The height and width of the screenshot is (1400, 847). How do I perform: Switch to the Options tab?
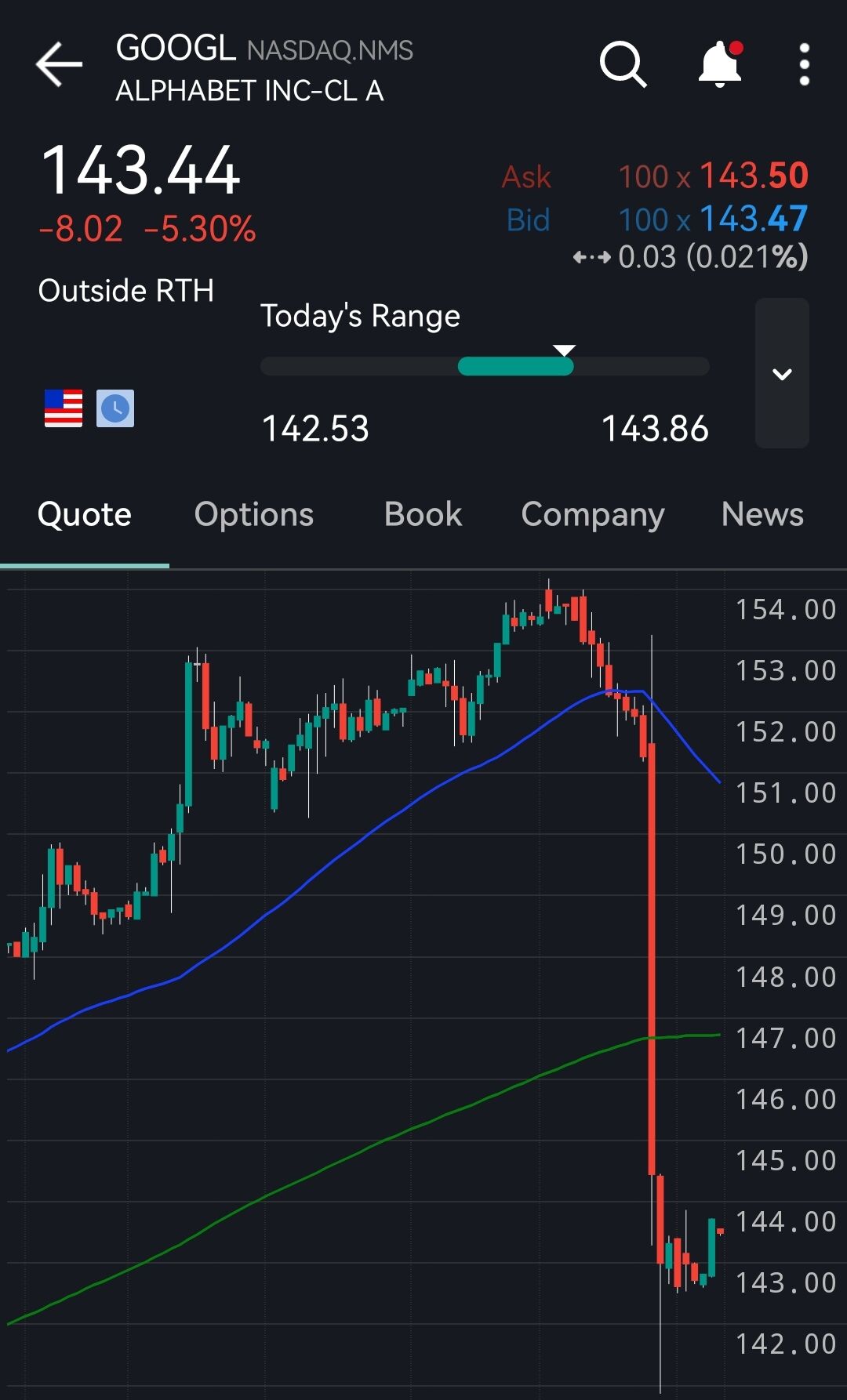point(254,515)
